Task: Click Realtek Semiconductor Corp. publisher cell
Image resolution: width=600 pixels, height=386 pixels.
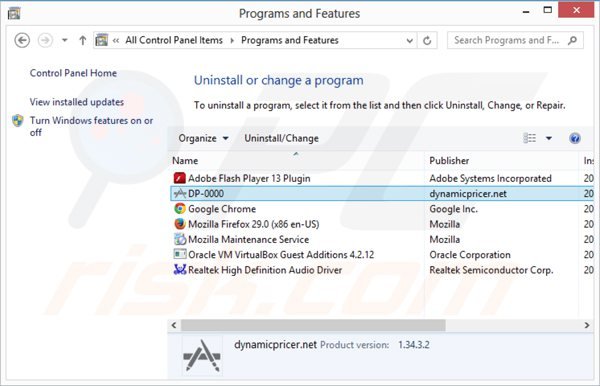Action: click(491, 270)
